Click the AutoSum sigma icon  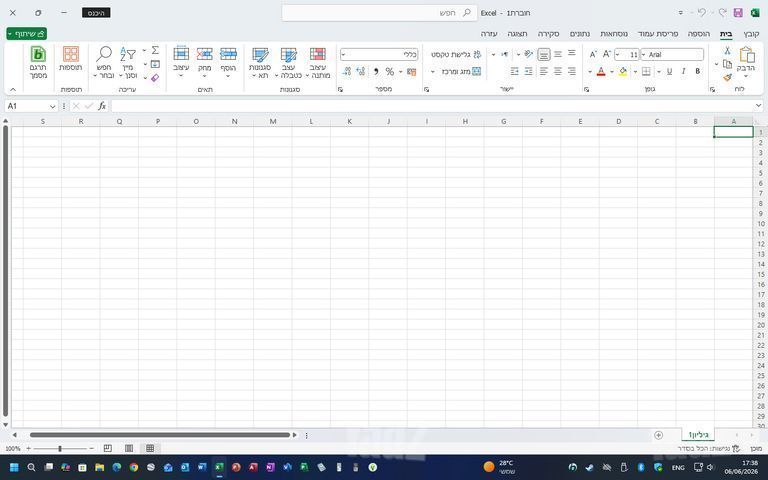tap(155, 50)
